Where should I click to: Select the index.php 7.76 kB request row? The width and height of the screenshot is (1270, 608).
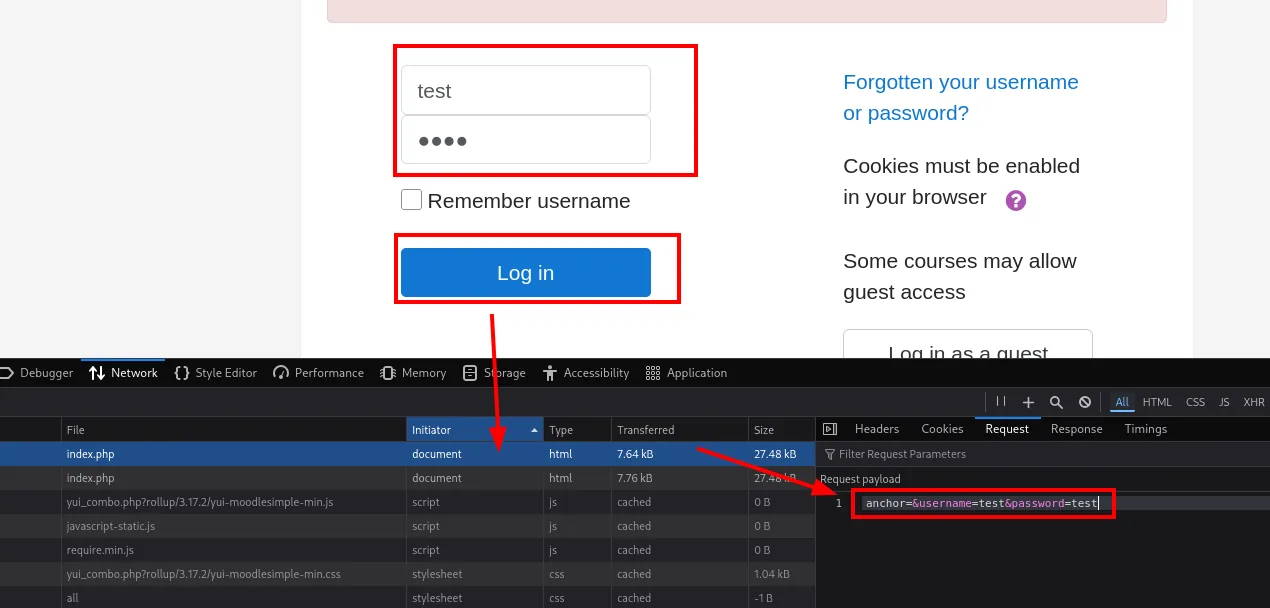point(407,478)
